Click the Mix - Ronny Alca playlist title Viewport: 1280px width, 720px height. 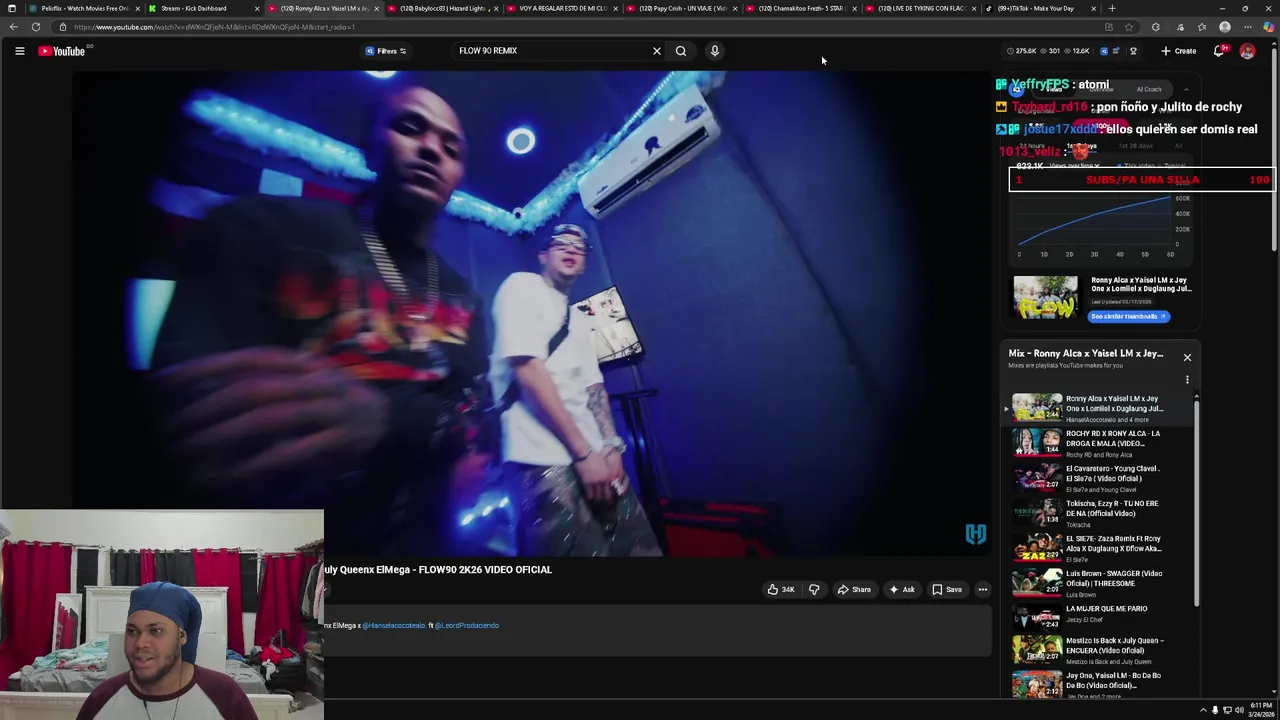(1086, 353)
